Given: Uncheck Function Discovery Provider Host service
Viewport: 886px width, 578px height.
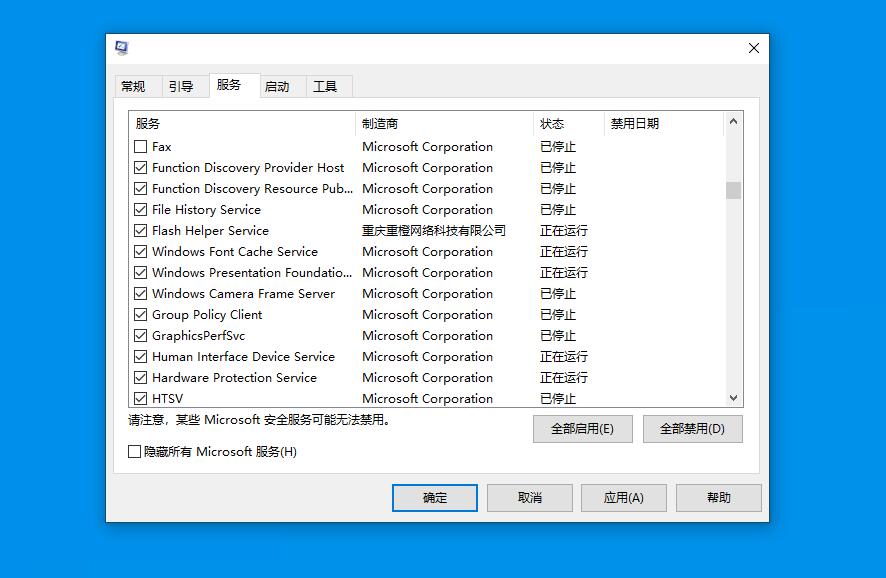Looking at the screenshot, I should tap(141, 168).
